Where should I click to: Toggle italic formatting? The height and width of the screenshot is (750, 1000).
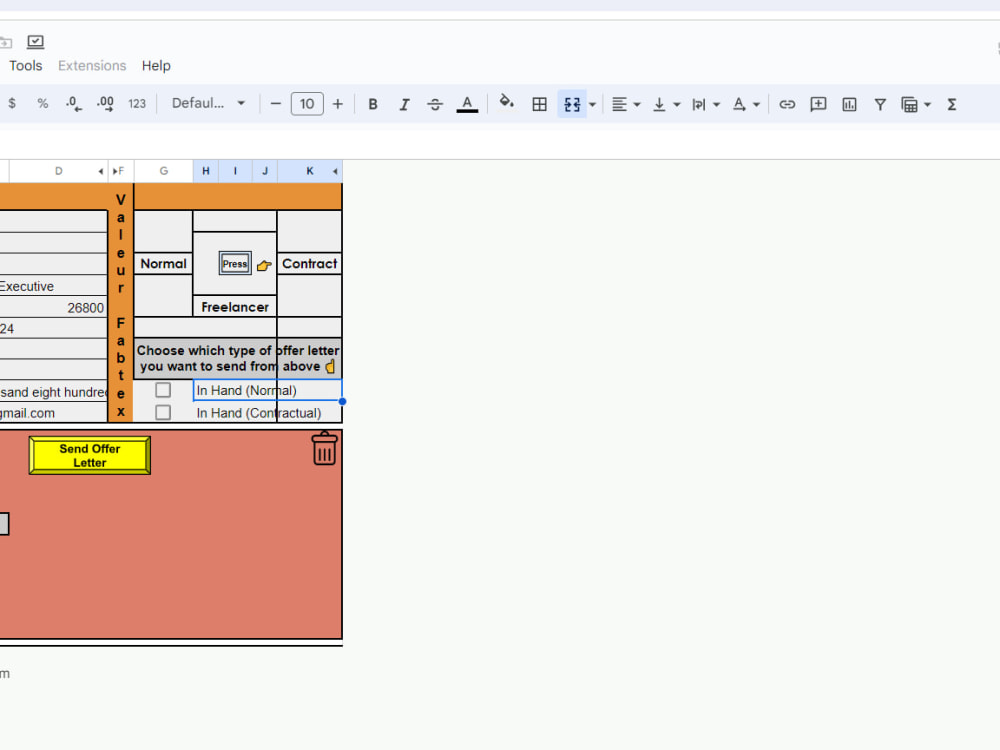pos(404,104)
